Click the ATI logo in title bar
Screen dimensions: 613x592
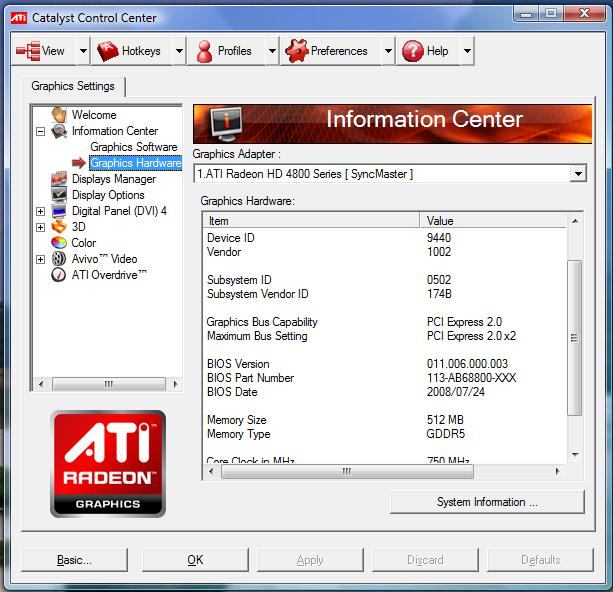18,18
